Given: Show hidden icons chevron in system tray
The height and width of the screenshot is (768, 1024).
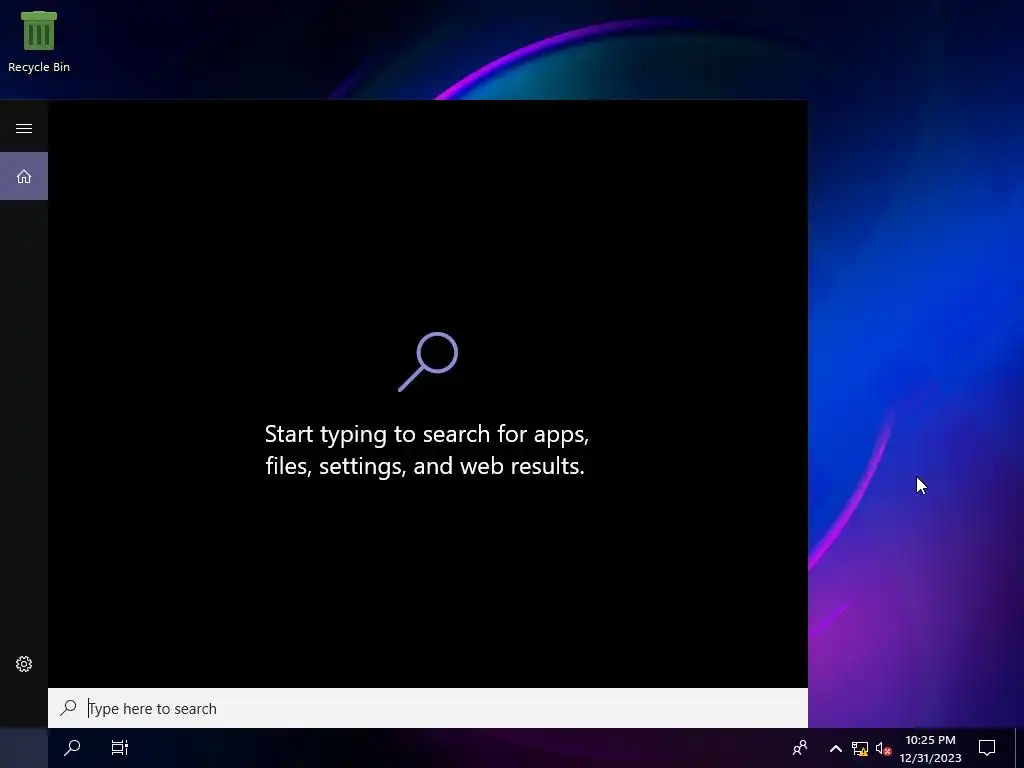Looking at the screenshot, I should (x=835, y=748).
